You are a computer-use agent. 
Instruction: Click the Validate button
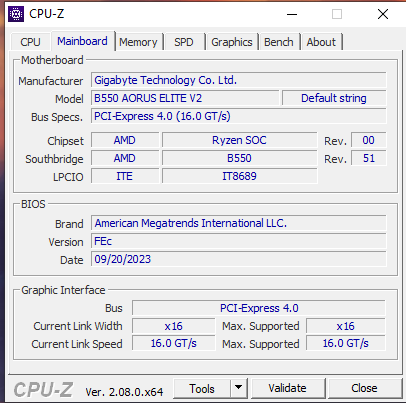pyautogui.click(x=288, y=388)
